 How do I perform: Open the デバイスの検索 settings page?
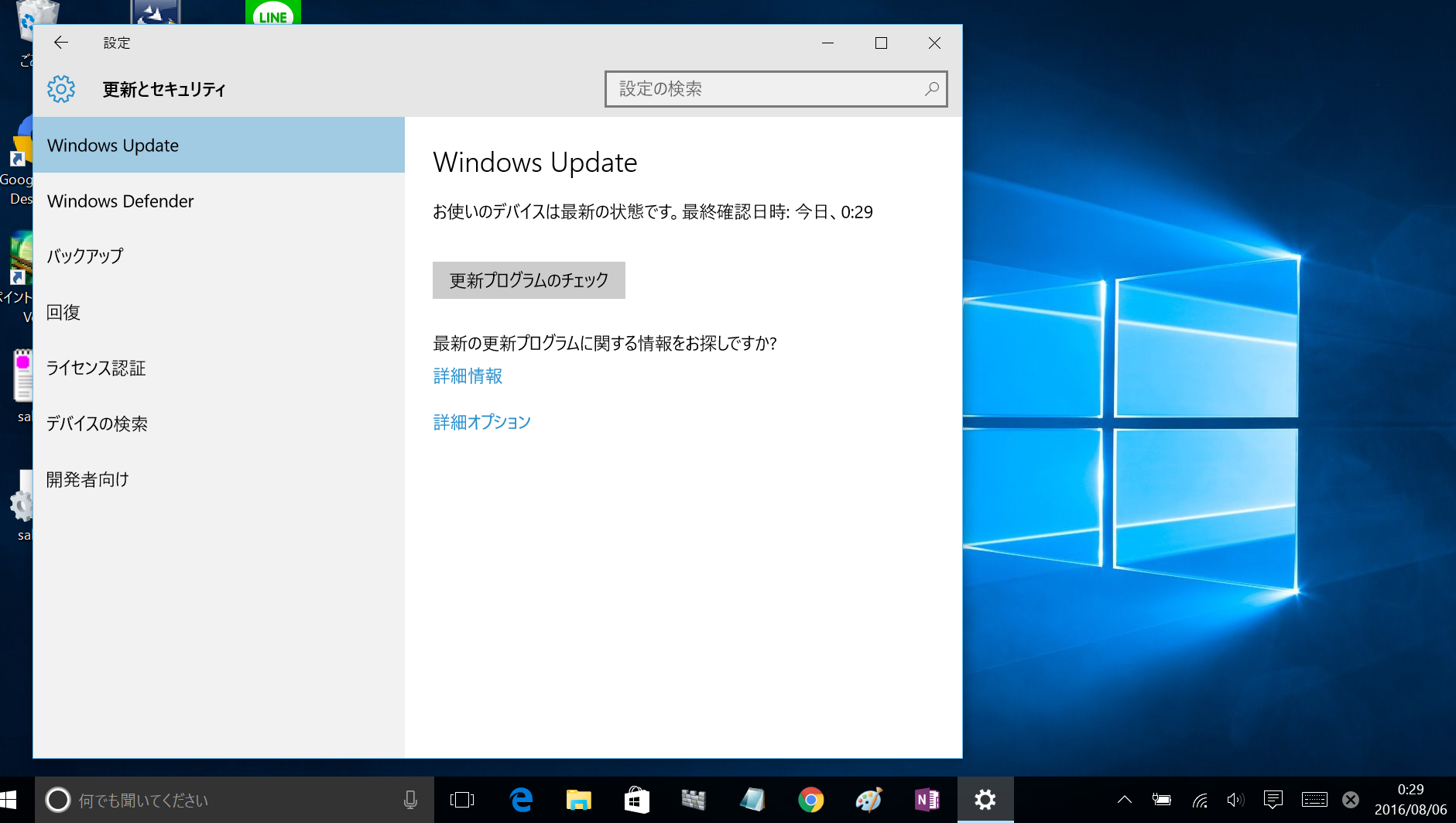click(x=219, y=424)
